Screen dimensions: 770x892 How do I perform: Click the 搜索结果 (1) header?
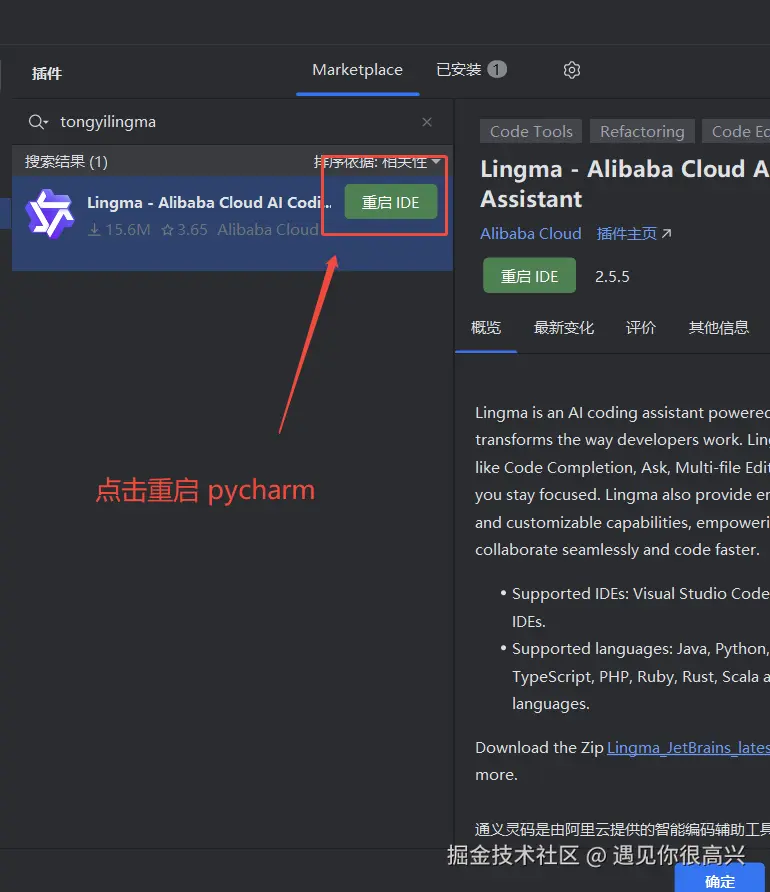pyautogui.click(x=66, y=162)
